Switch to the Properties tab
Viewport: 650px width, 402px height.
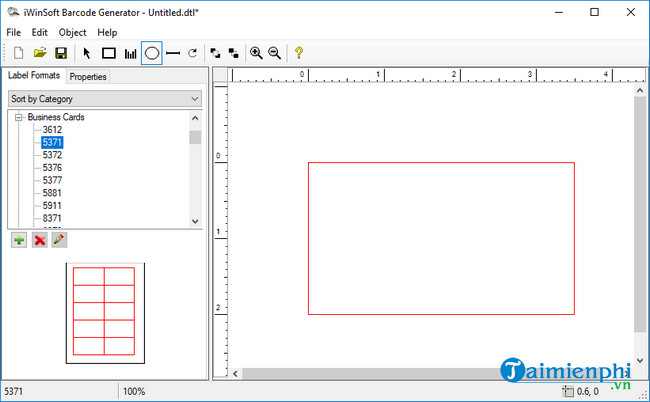pos(88,77)
